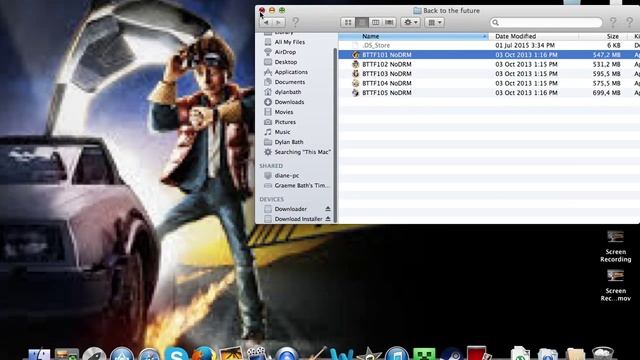Screen dimensions: 640x360
Task: Select the Screen Recording desktop file
Action: [616, 247]
